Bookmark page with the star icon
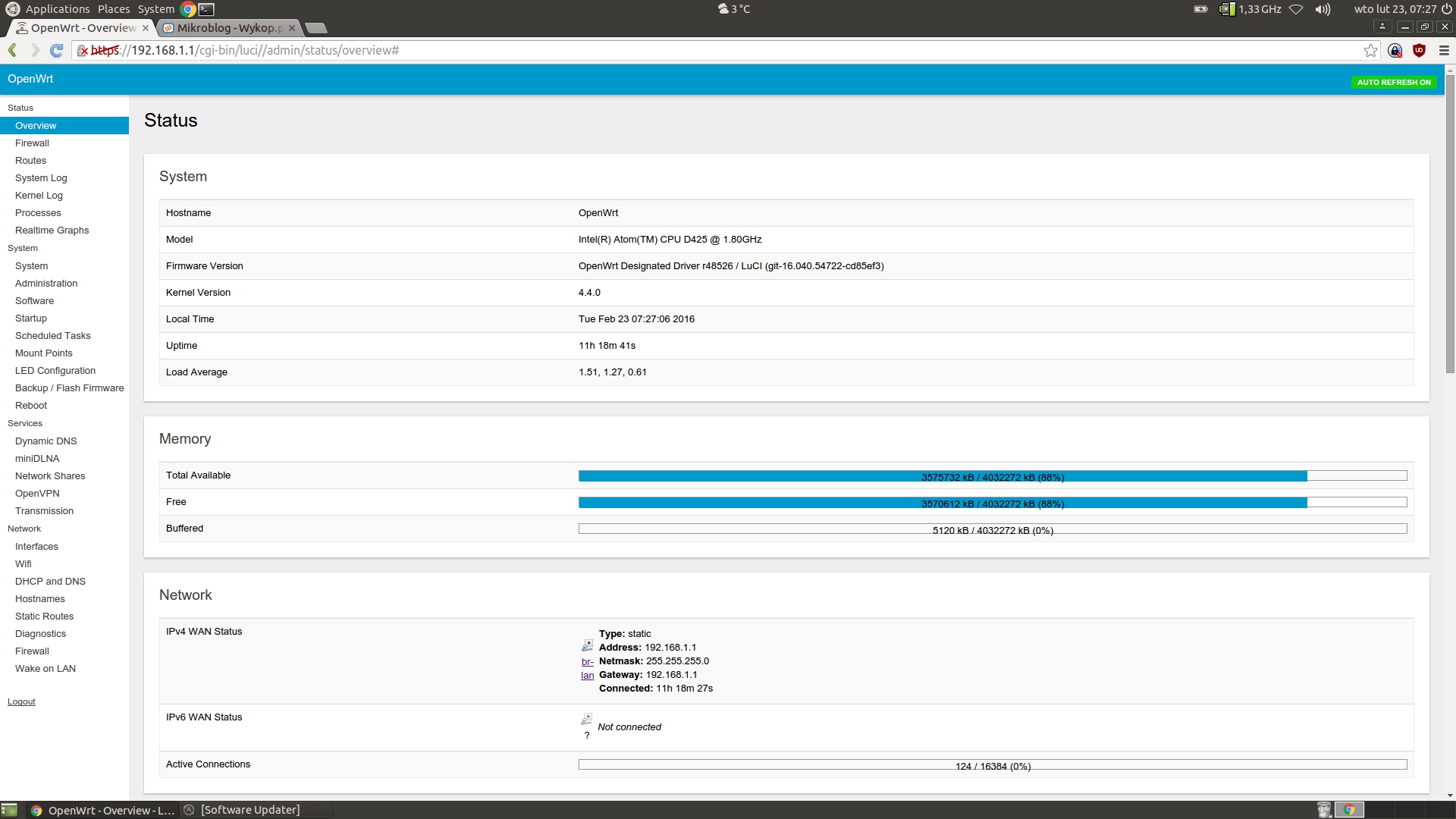Screen dimensions: 1456x819 [1370, 50]
